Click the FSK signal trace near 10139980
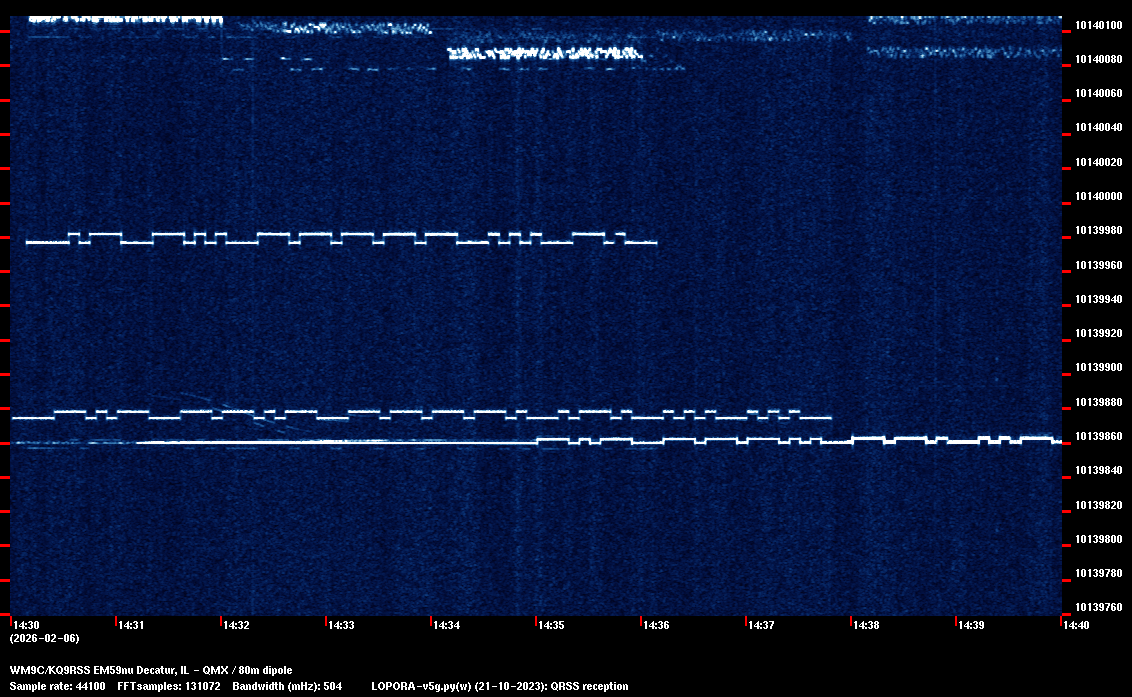This screenshot has width=1132, height=697. 340,238
